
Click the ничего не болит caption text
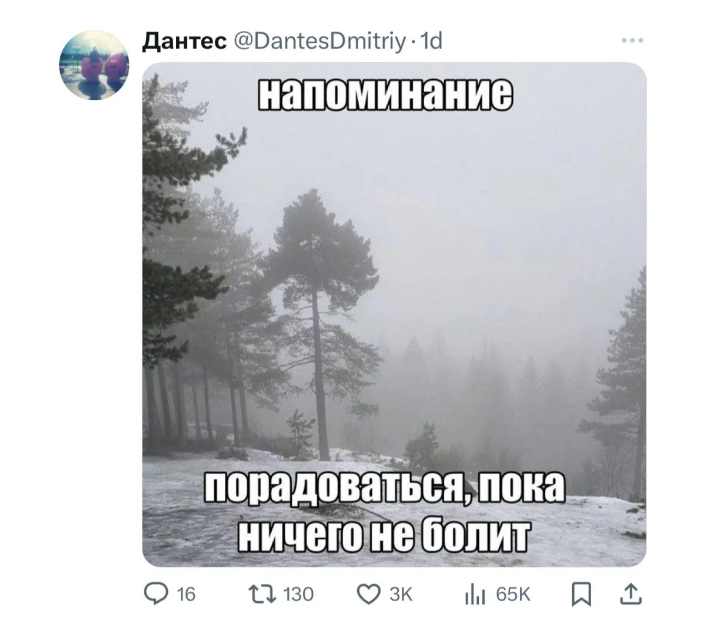tap(383, 535)
